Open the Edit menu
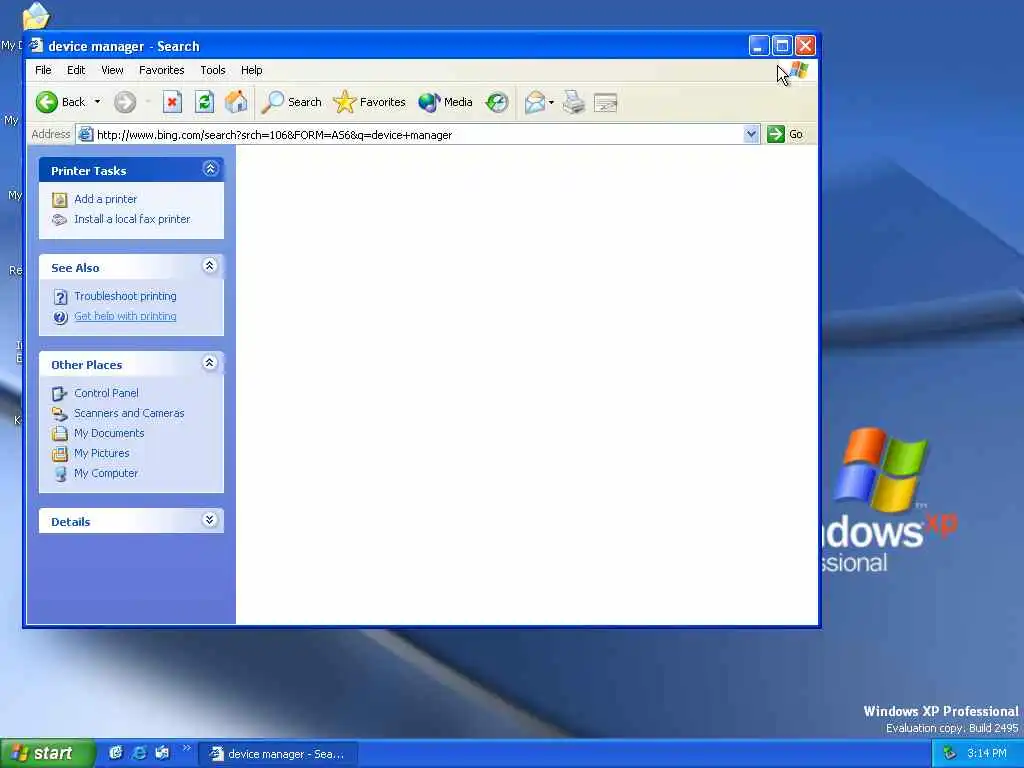This screenshot has width=1024, height=768. [76, 70]
